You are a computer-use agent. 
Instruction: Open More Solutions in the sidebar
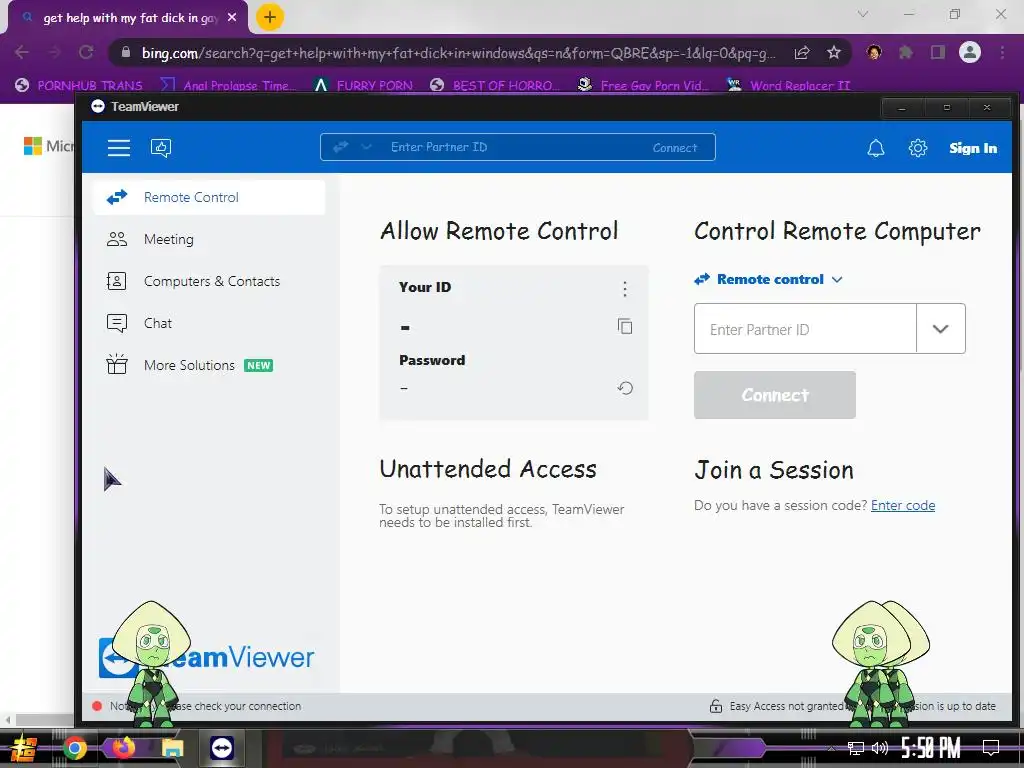pos(209,365)
